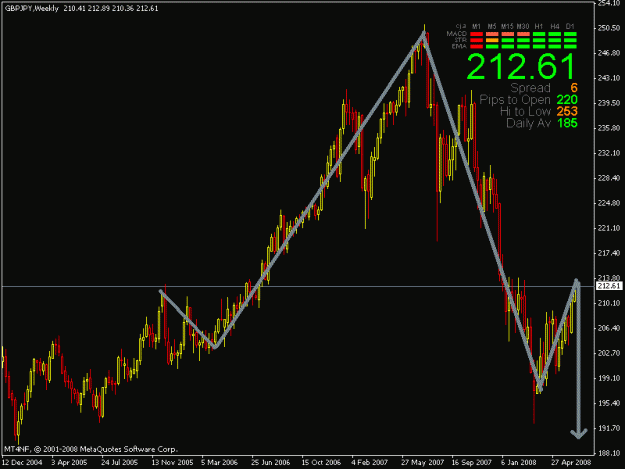Click the H1 timeframe column header
The width and height of the screenshot is (625, 469).
coord(539,26)
